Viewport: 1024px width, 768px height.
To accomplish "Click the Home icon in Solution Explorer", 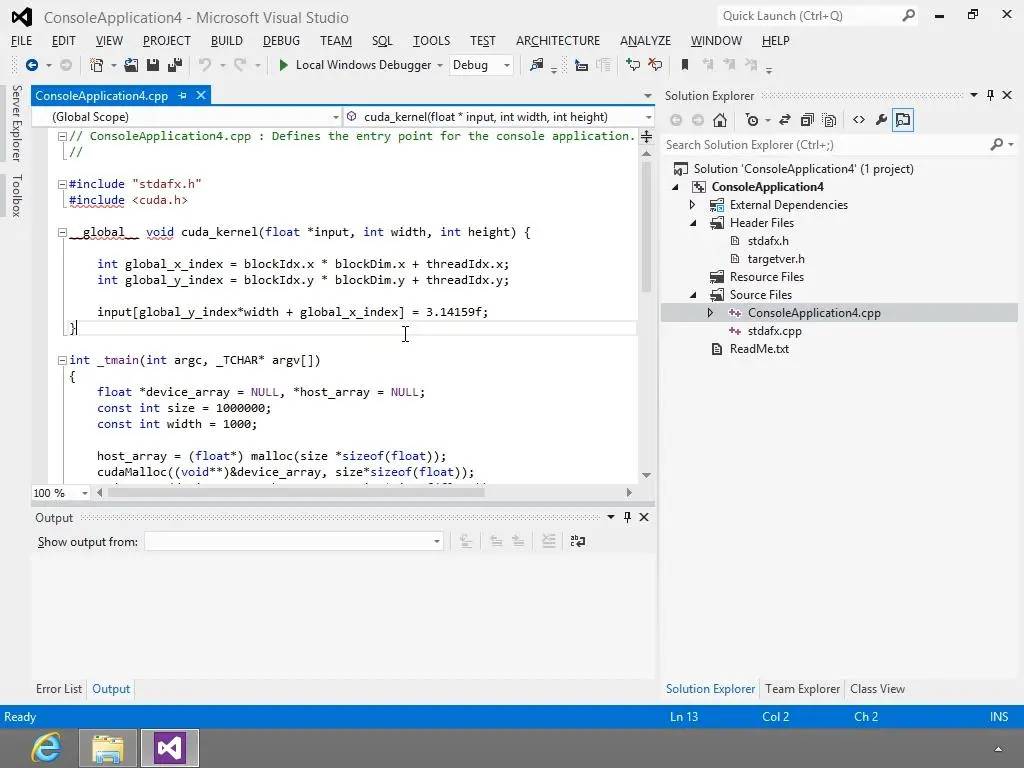I will click(x=720, y=120).
